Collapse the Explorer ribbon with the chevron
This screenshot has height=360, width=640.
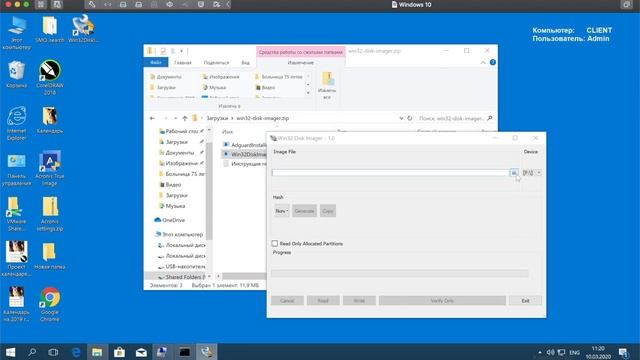coord(483,62)
